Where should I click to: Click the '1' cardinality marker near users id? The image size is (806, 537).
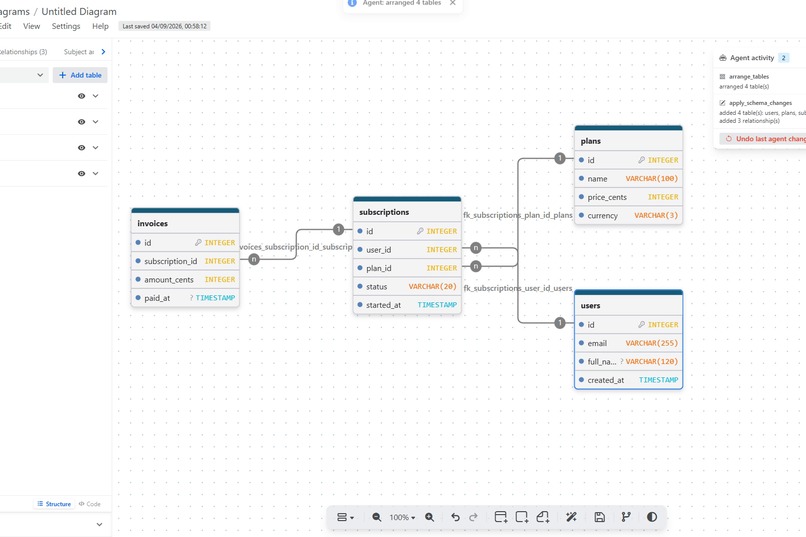click(x=560, y=323)
